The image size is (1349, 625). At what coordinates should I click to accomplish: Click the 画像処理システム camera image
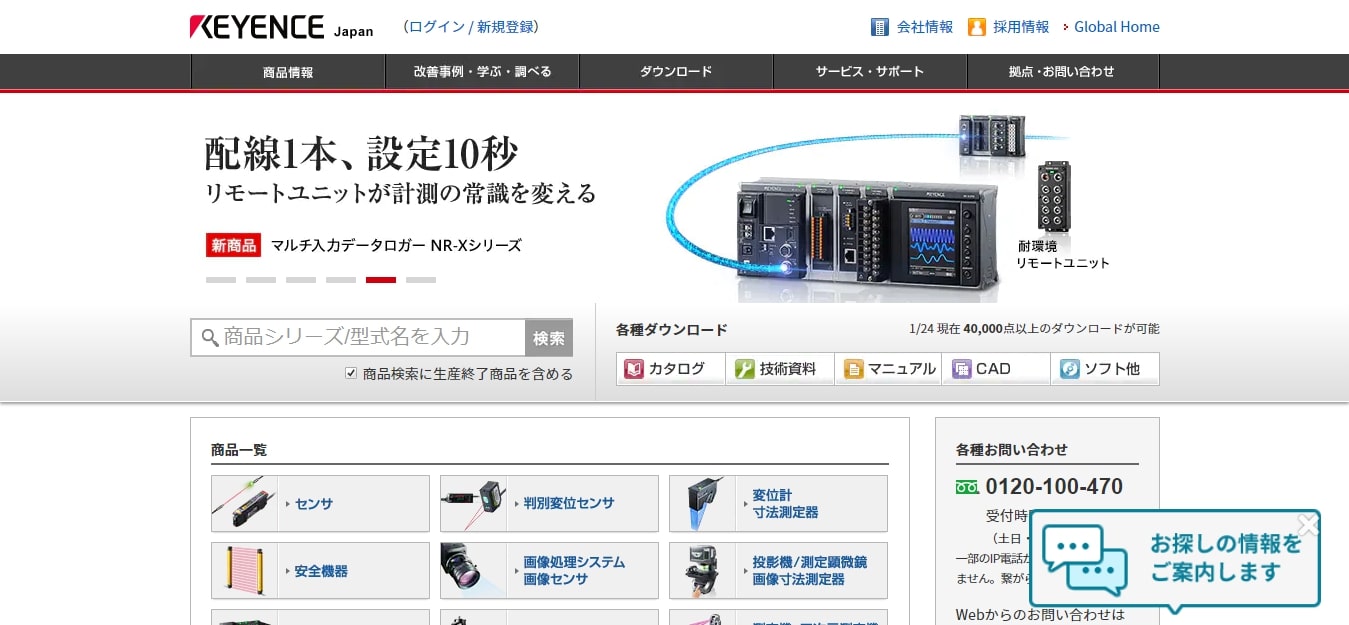(473, 571)
